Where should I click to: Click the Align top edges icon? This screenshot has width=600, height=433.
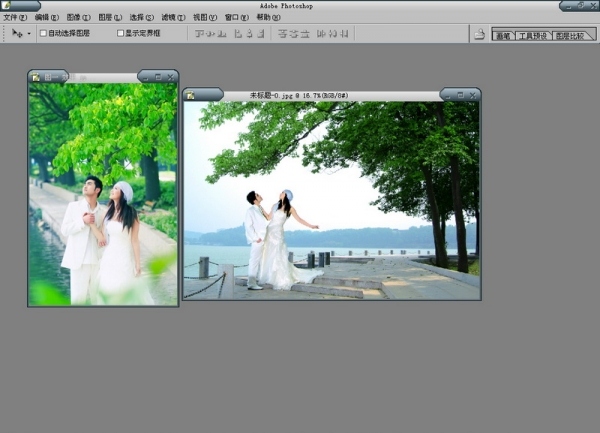(x=199, y=34)
